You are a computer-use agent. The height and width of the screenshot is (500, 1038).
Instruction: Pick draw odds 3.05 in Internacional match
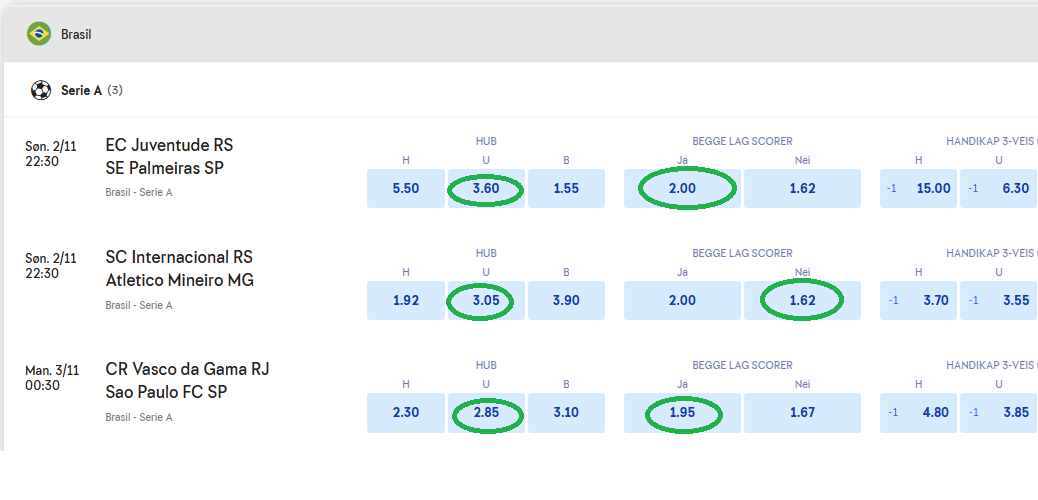pyautogui.click(x=486, y=300)
